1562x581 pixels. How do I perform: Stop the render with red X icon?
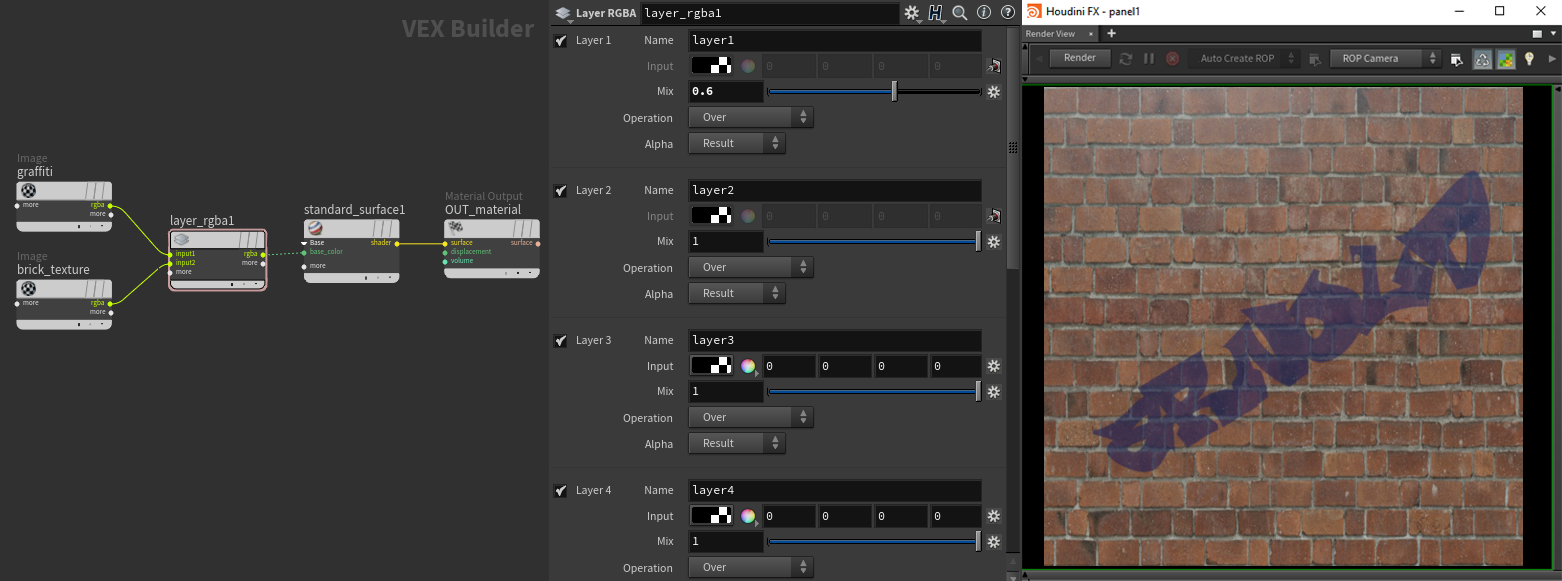1173,59
